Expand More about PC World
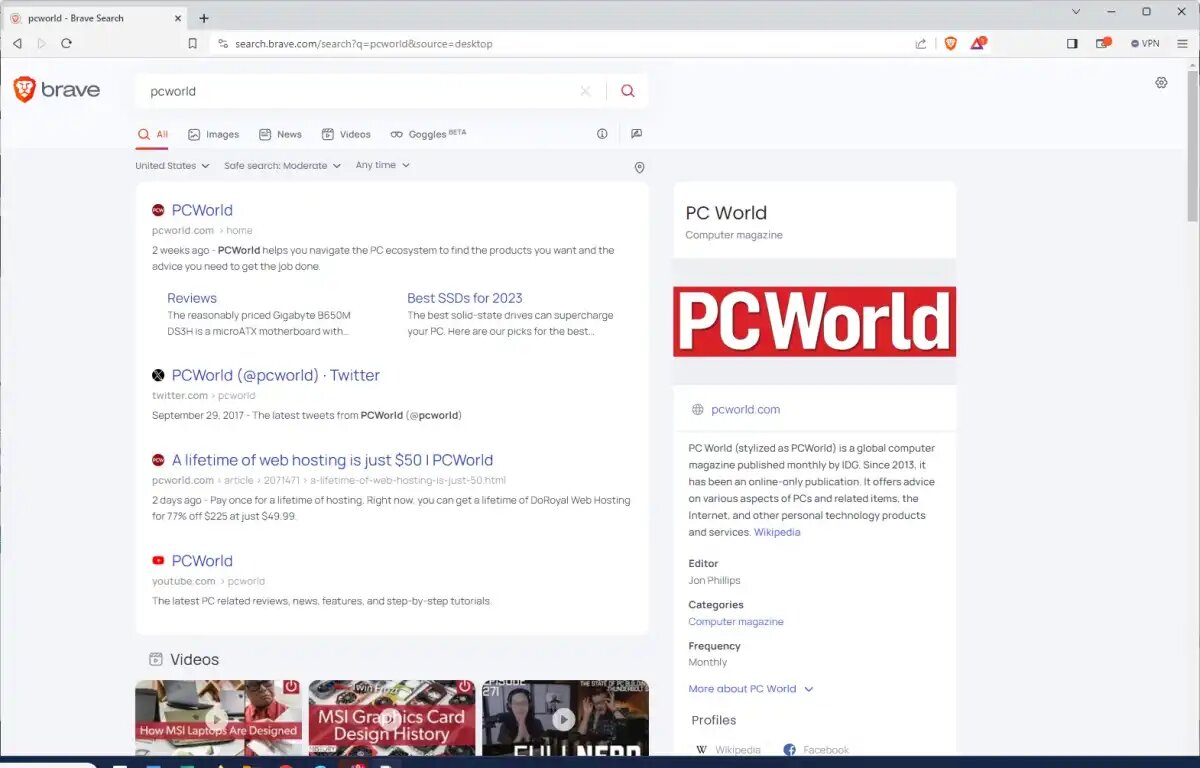The height and width of the screenshot is (768, 1200). tap(751, 689)
